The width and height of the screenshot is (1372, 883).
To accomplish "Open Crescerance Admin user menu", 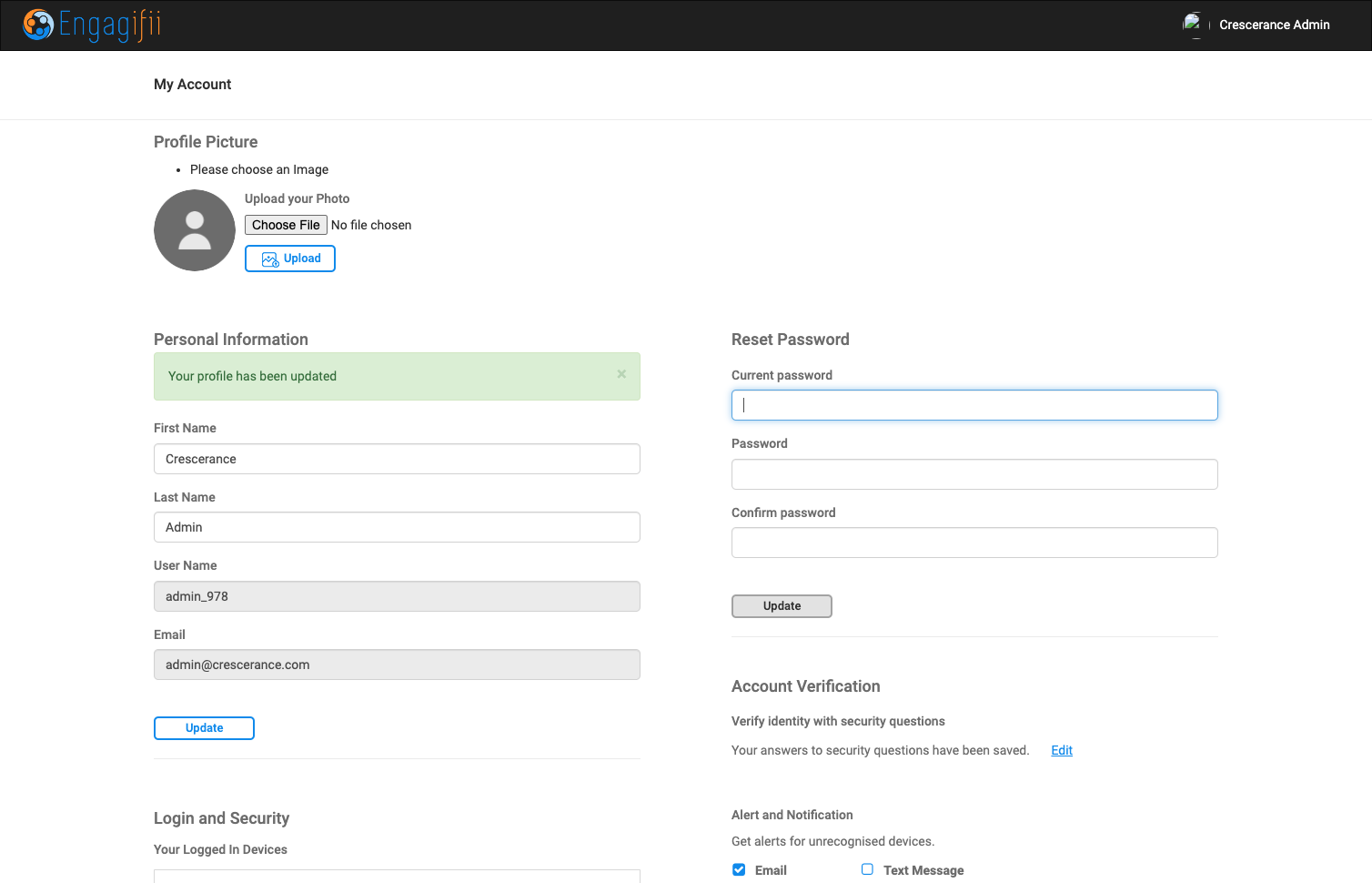I will click(1274, 25).
